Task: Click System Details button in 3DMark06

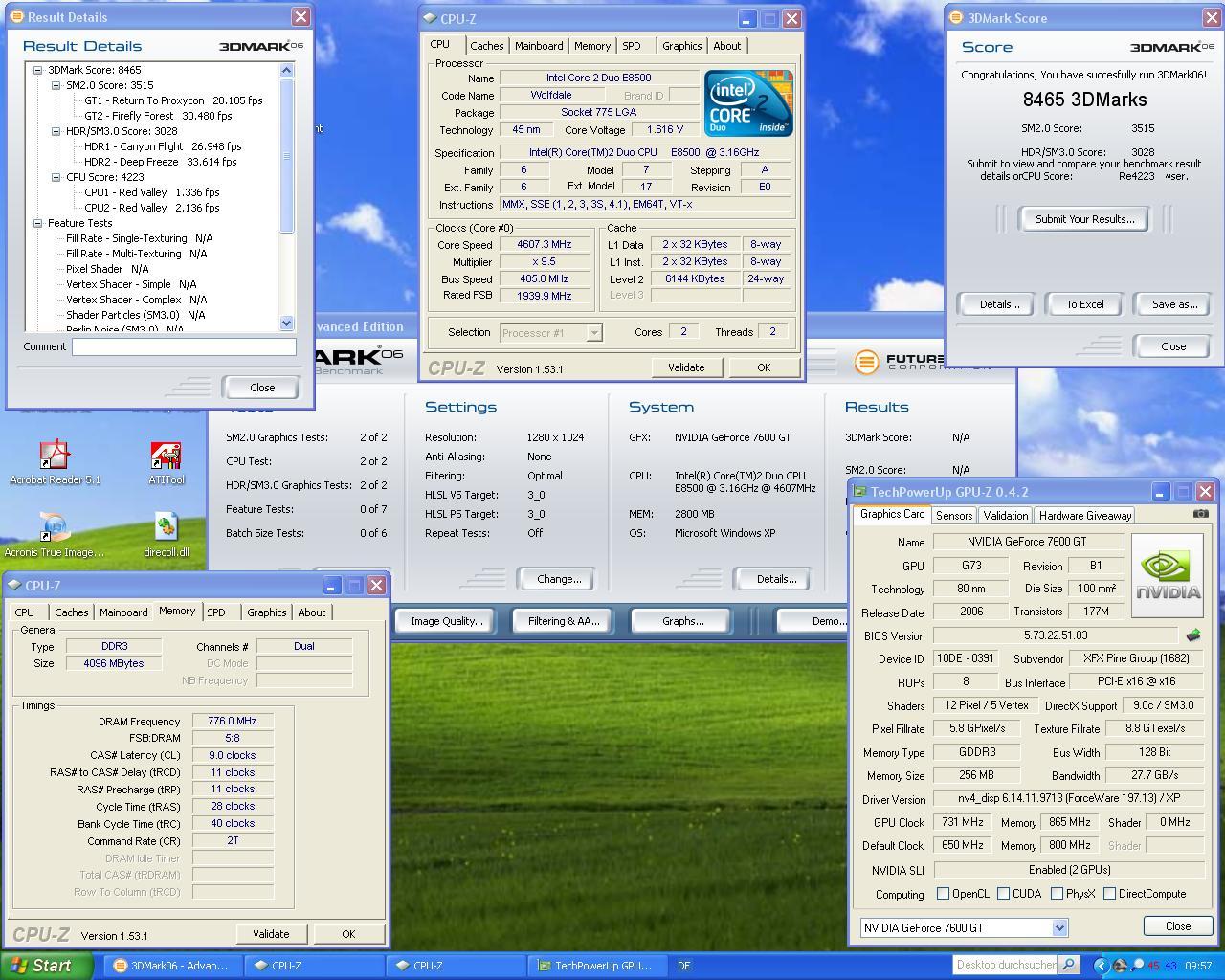Action: (x=776, y=579)
